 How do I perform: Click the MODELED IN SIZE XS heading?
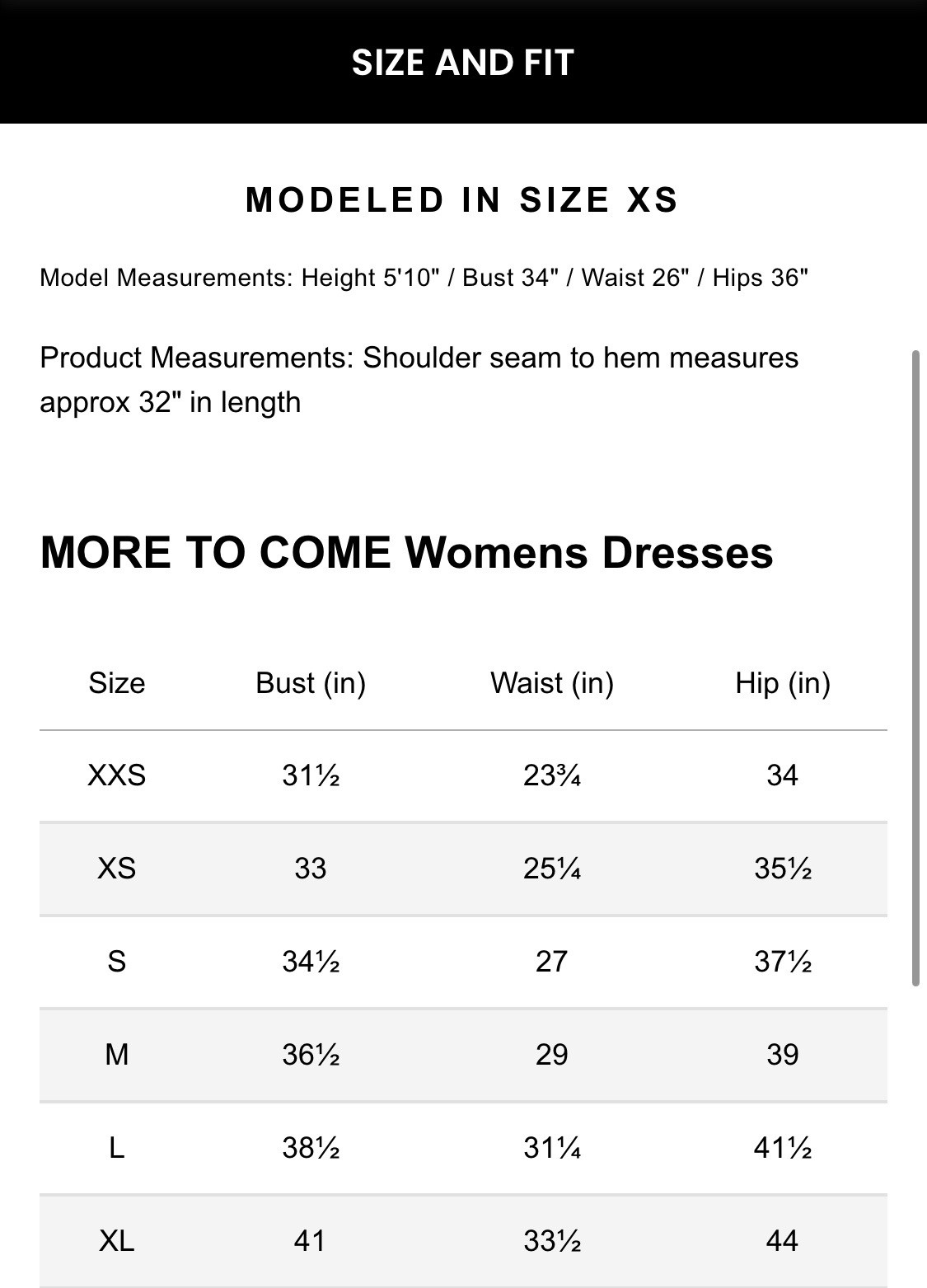[x=462, y=200]
